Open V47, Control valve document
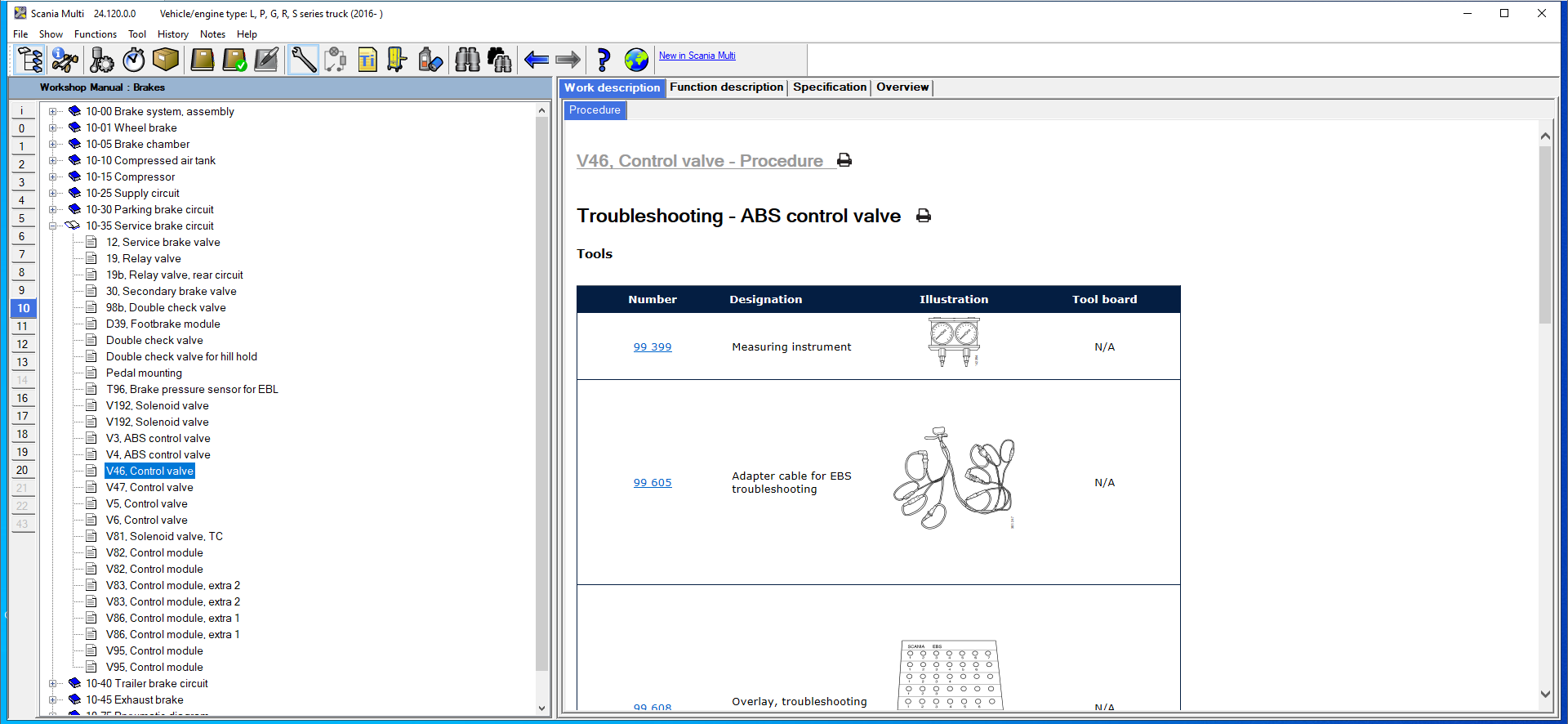 [x=149, y=488]
